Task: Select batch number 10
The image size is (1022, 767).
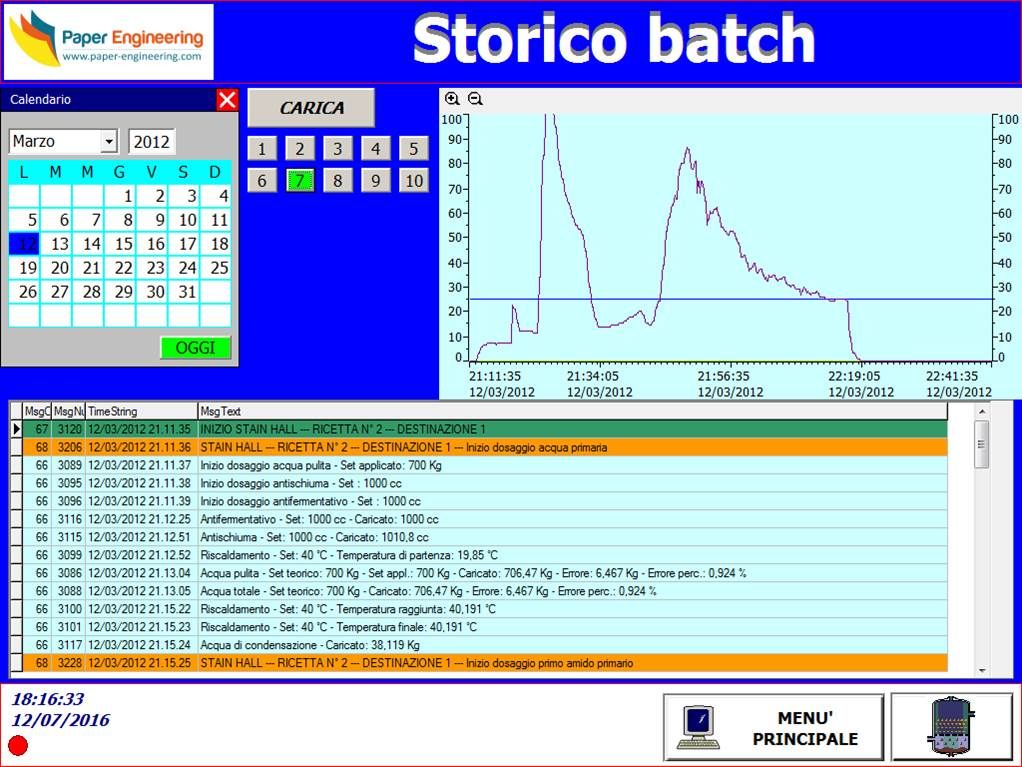Action: (x=414, y=180)
